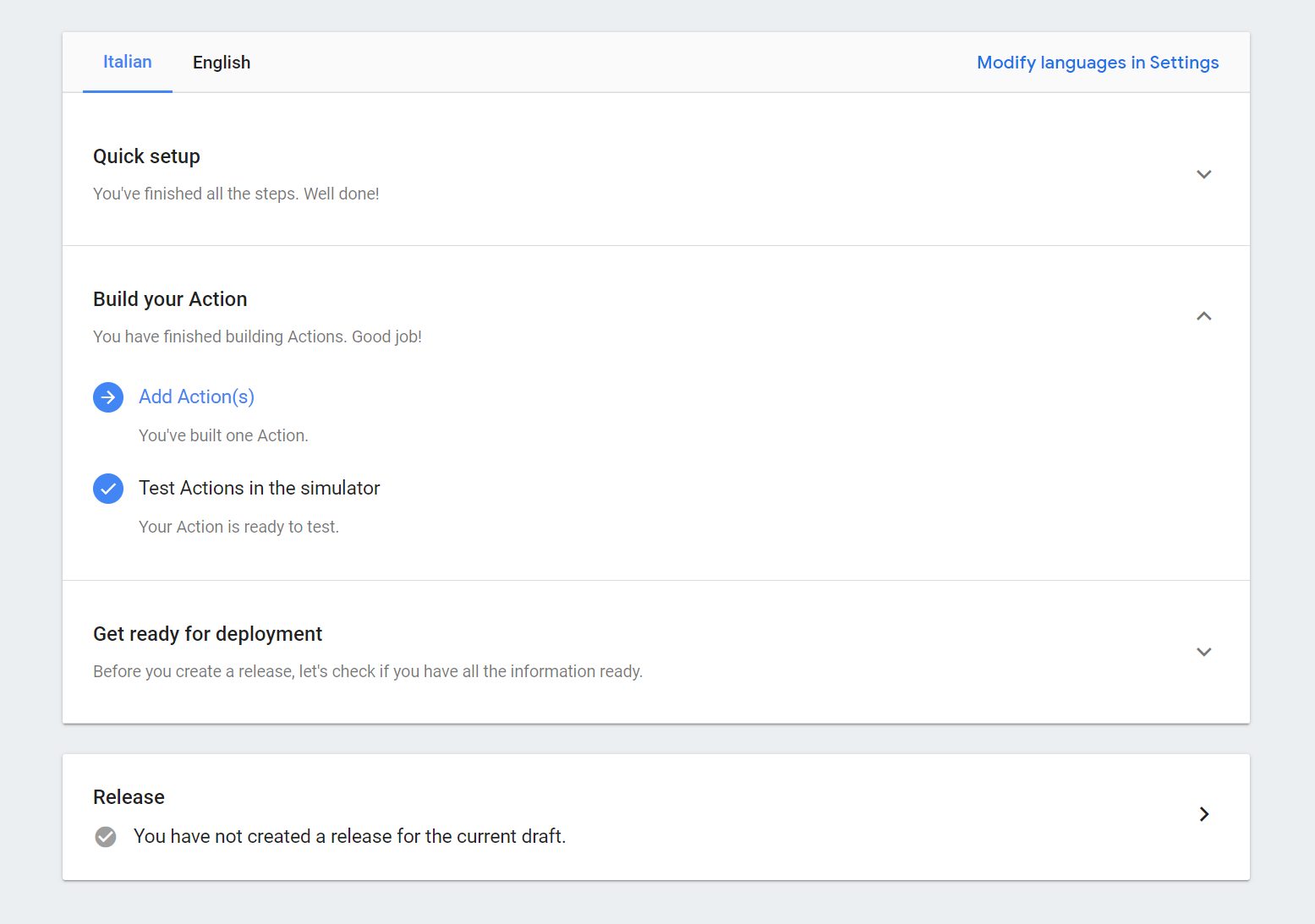Click the 'You've built one Action' description
Image resolution: width=1315 pixels, height=924 pixels.
(223, 436)
